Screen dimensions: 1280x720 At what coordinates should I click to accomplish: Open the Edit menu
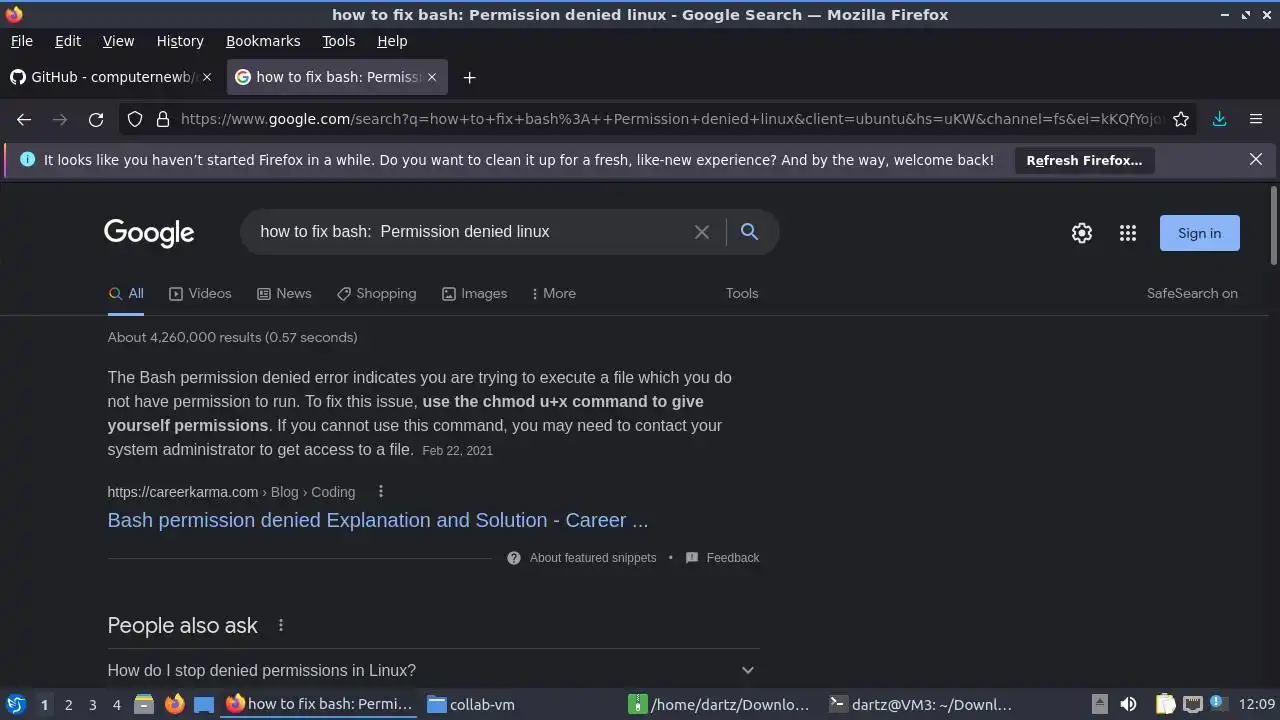coord(68,41)
